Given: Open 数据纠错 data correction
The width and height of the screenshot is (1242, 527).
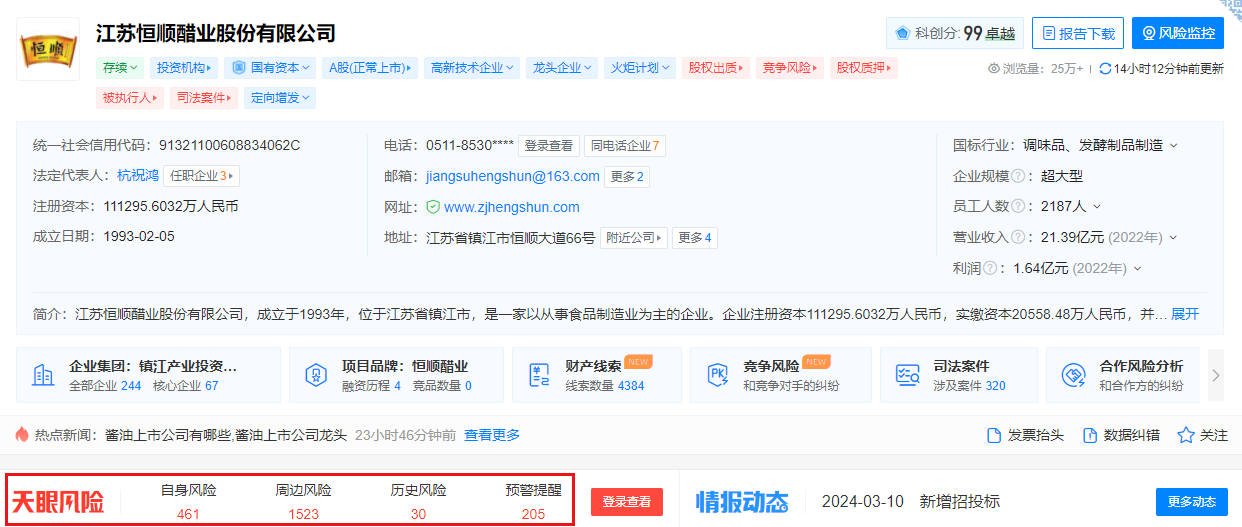Looking at the screenshot, I should point(1121,435).
